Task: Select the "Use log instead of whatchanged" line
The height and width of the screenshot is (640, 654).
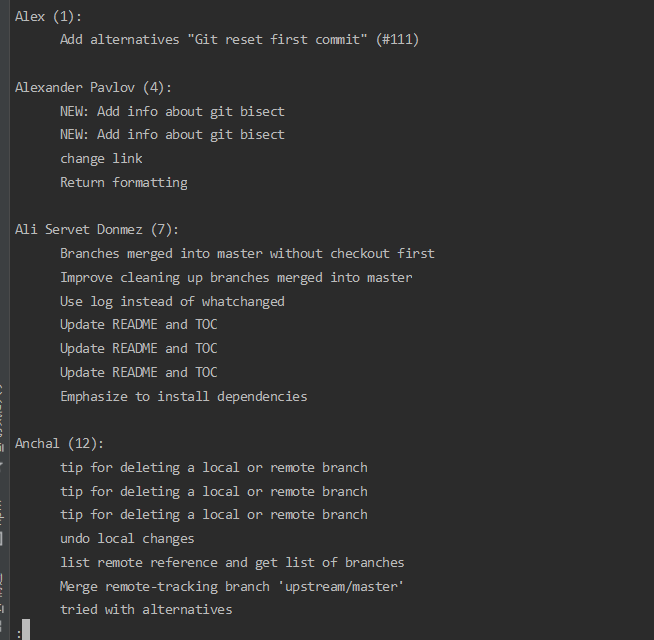Action: point(172,301)
